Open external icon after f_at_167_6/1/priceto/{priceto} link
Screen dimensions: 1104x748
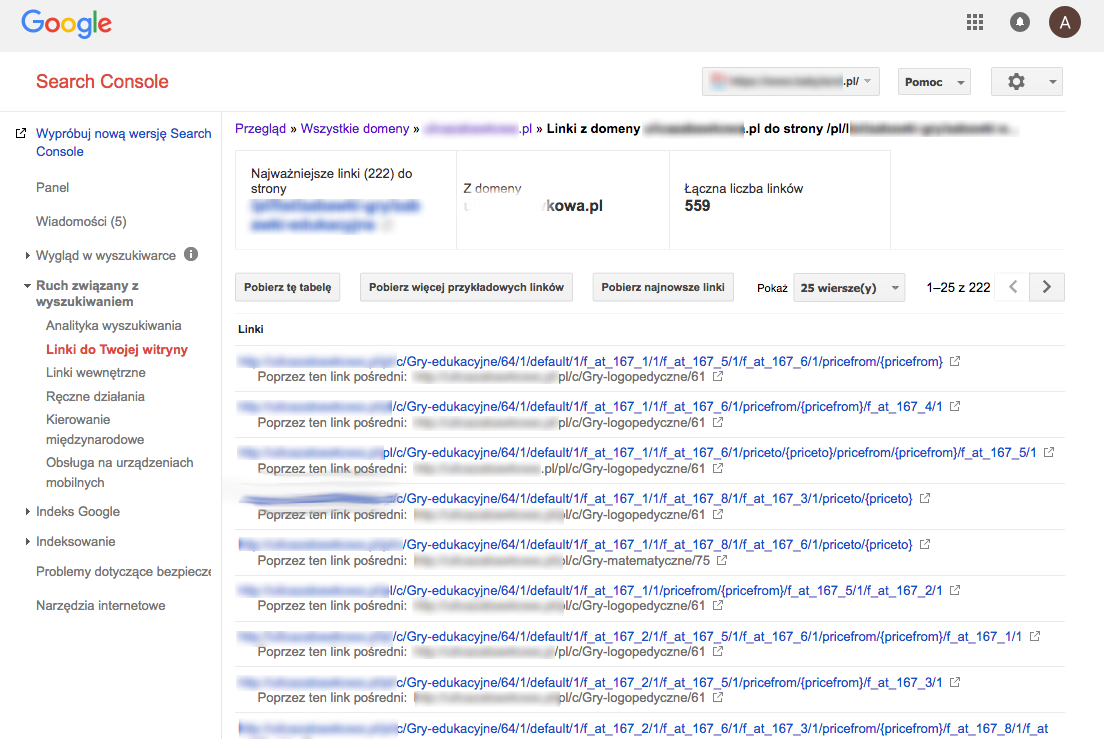click(924, 544)
